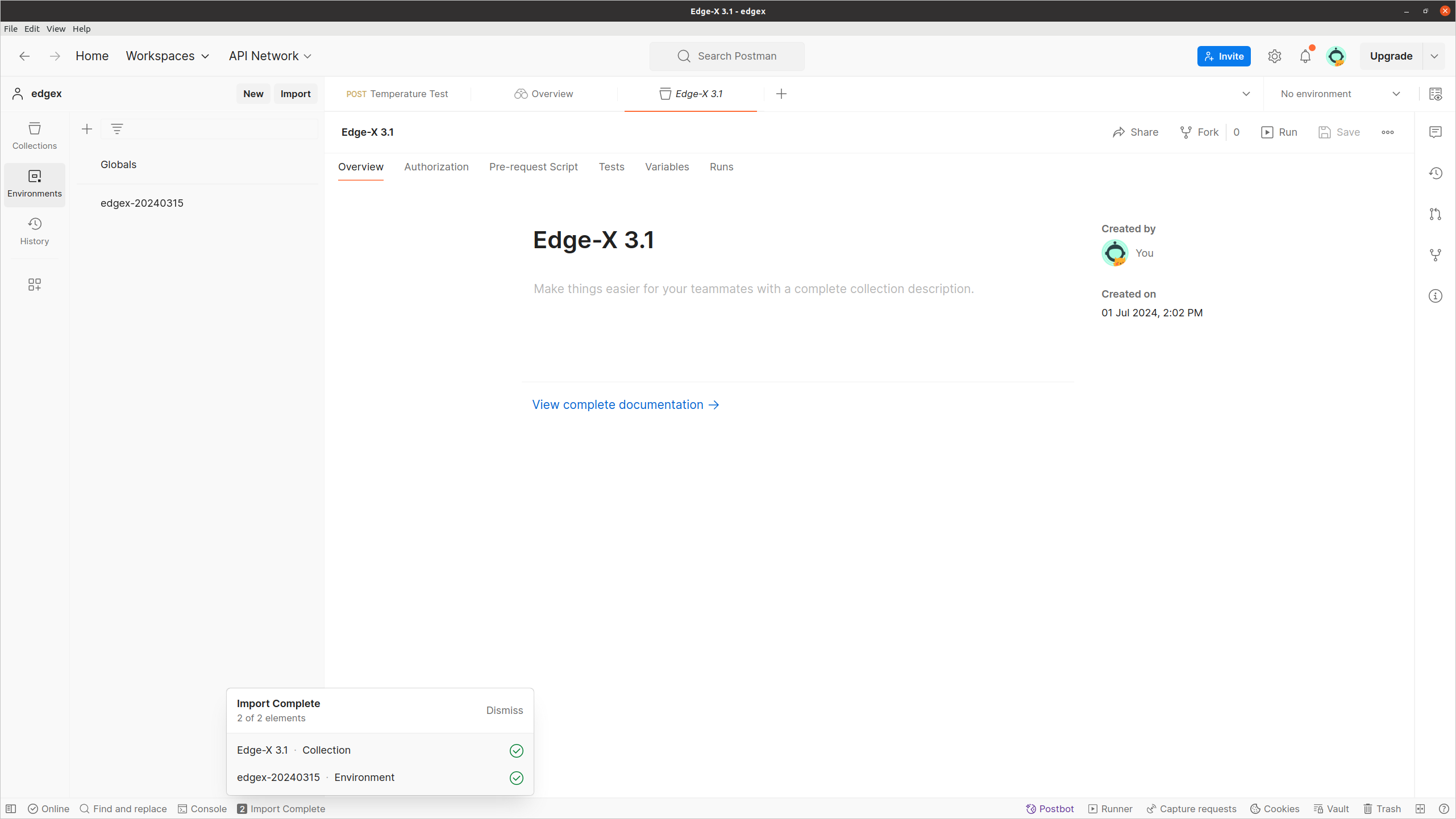Open Find and replace
1456x819 pixels.
point(123,809)
